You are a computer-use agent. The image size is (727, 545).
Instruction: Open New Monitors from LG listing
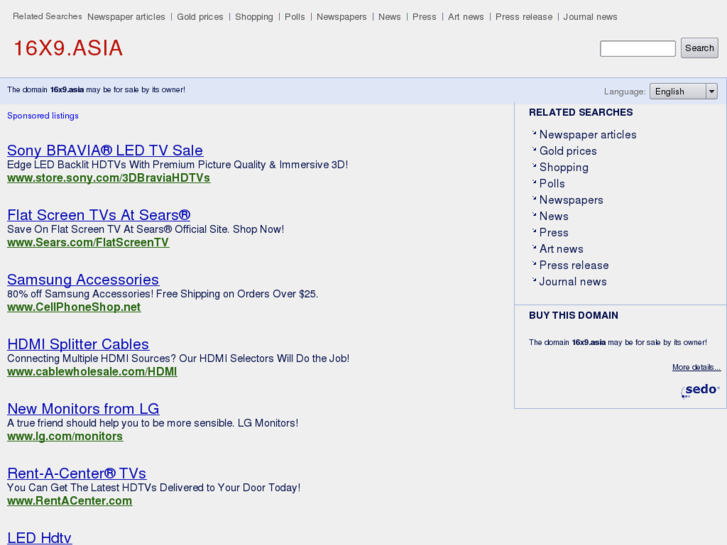click(83, 408)
